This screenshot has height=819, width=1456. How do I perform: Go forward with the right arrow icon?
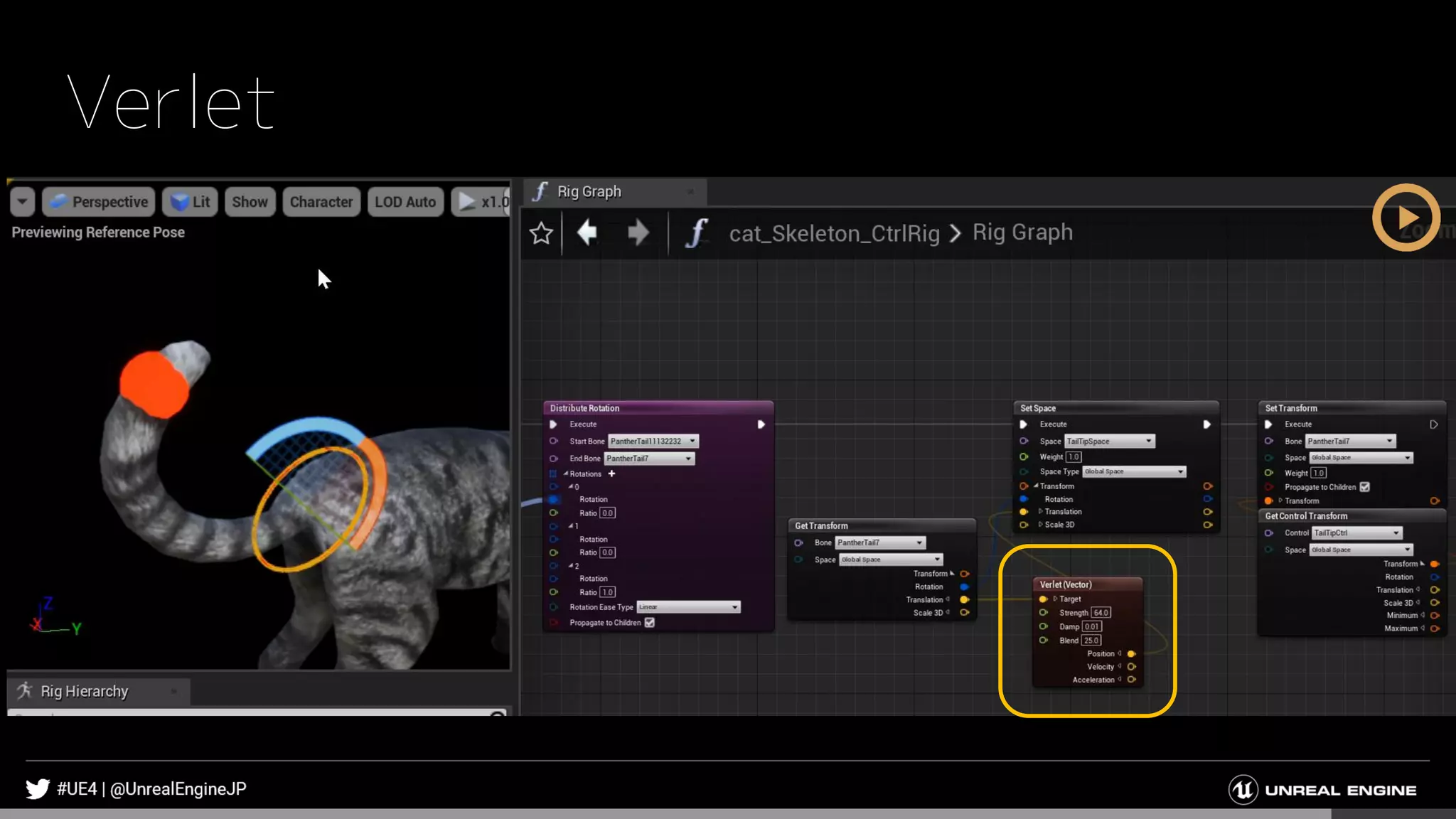click(638, 232)
